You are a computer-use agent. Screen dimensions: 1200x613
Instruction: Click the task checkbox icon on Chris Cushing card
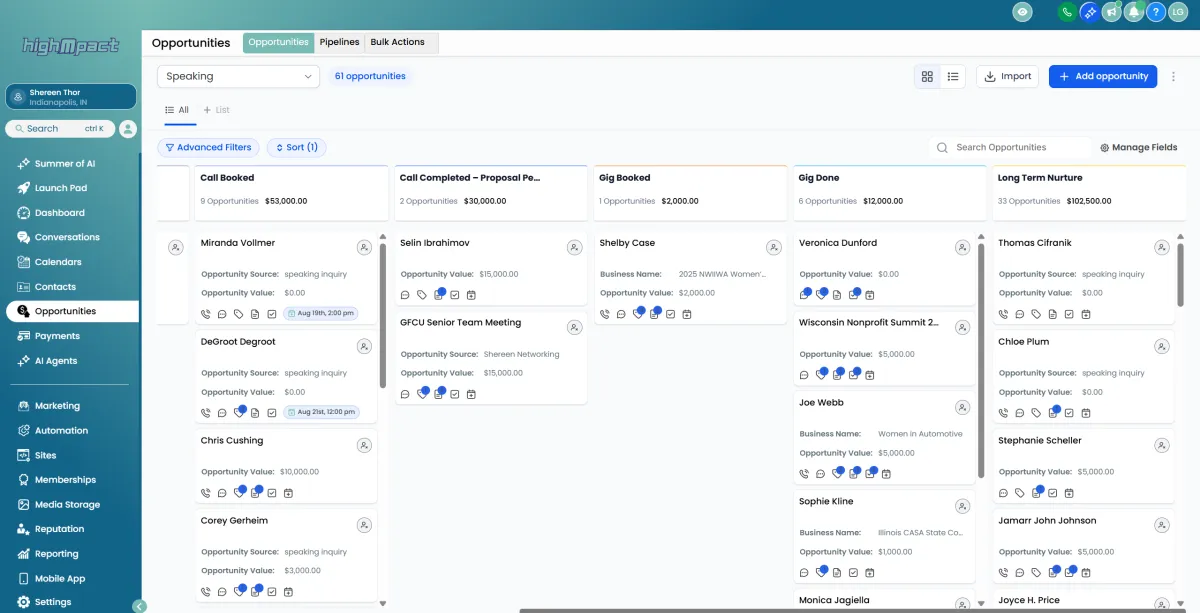point(271,493)
